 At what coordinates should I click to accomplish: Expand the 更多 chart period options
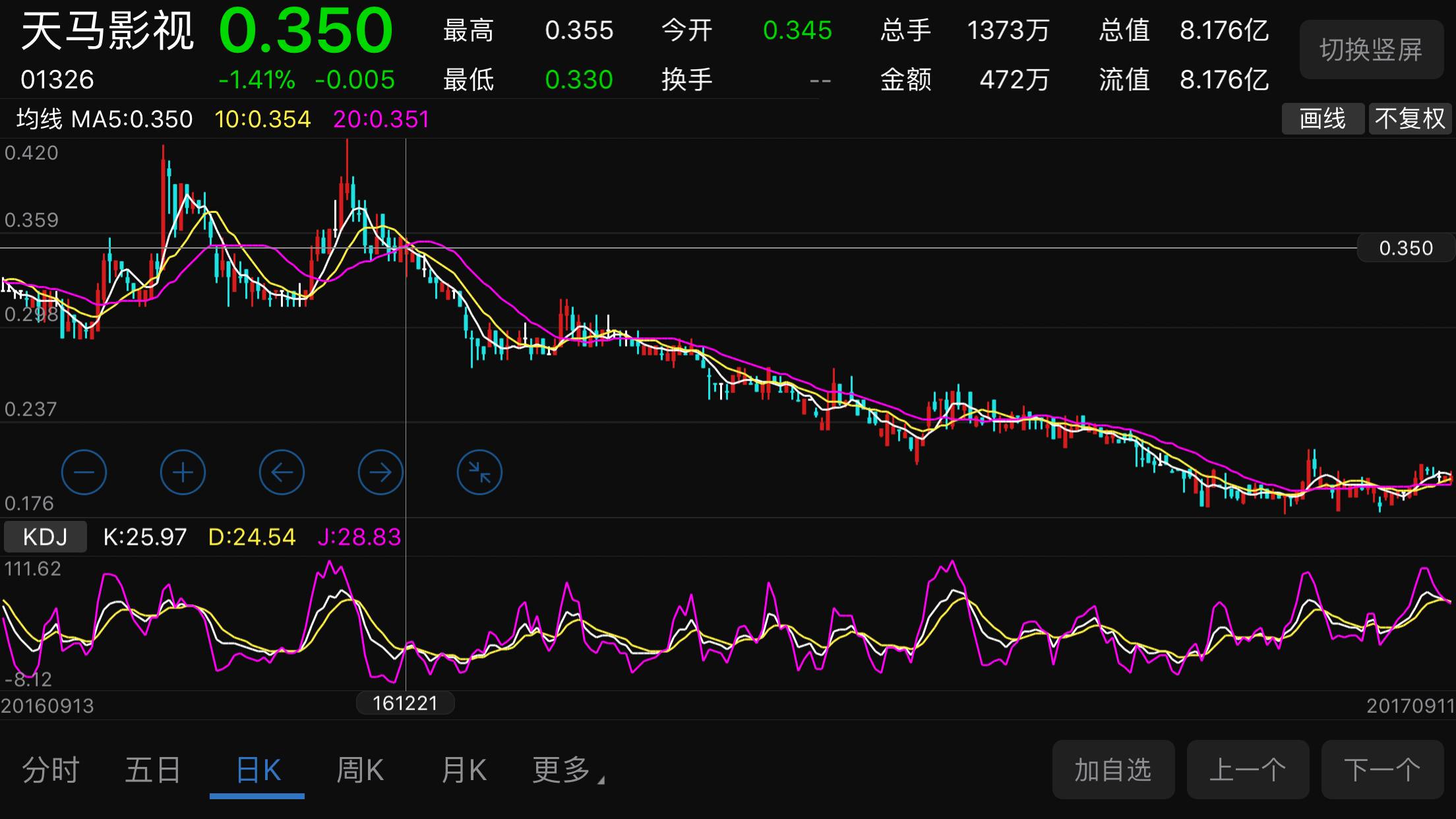[566, 770]
